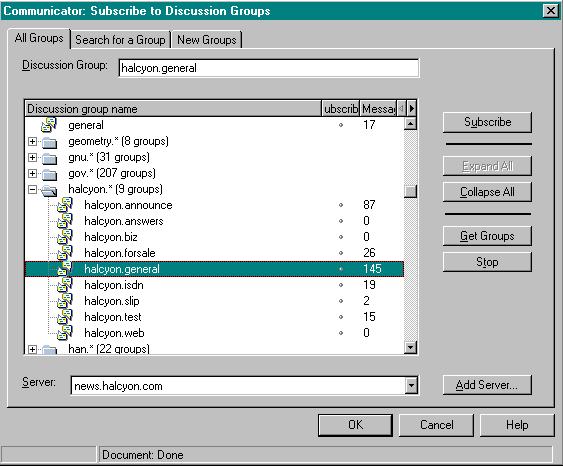Confirm with the OK button

(x=355, y=425)
